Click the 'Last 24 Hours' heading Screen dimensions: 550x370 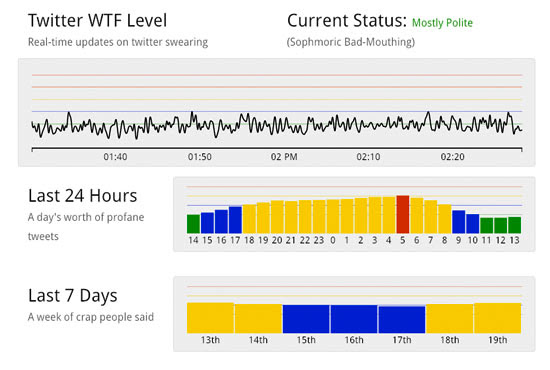83,196
